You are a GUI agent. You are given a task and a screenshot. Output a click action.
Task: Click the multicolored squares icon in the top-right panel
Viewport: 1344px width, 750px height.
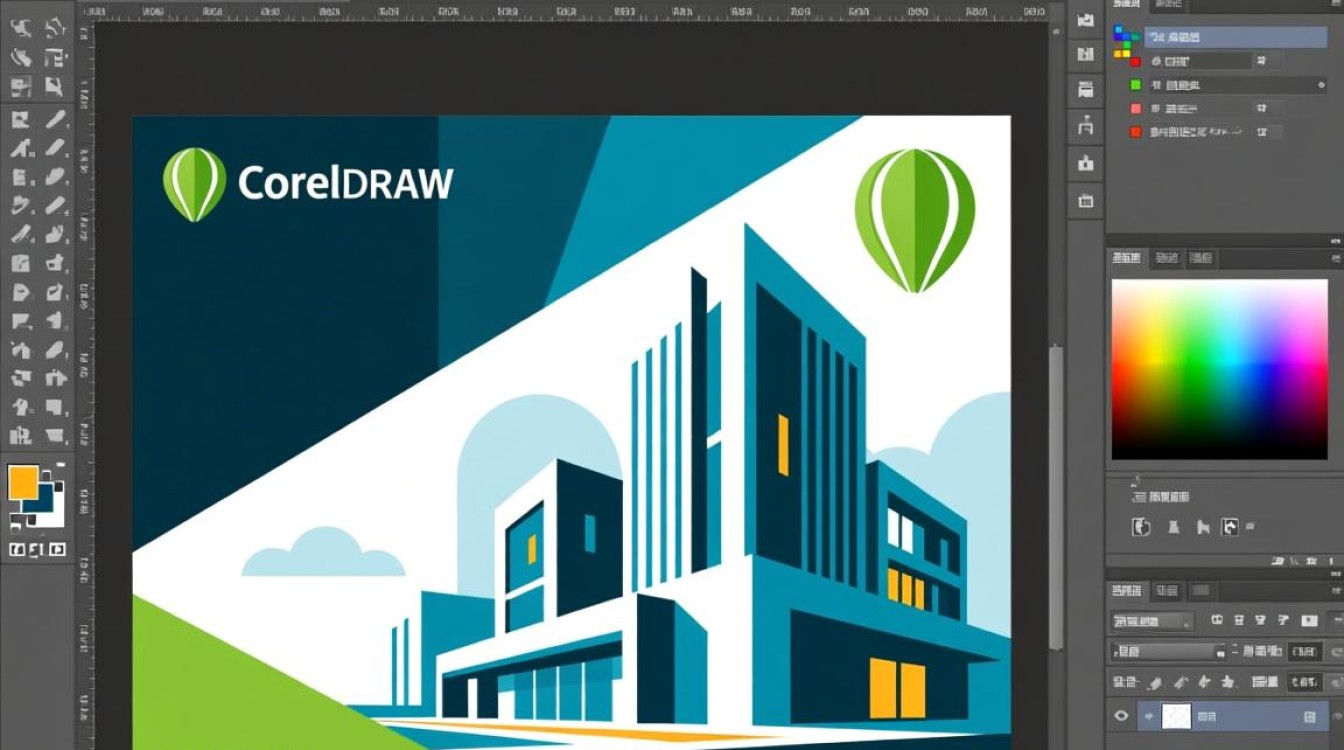point(1124,39)
